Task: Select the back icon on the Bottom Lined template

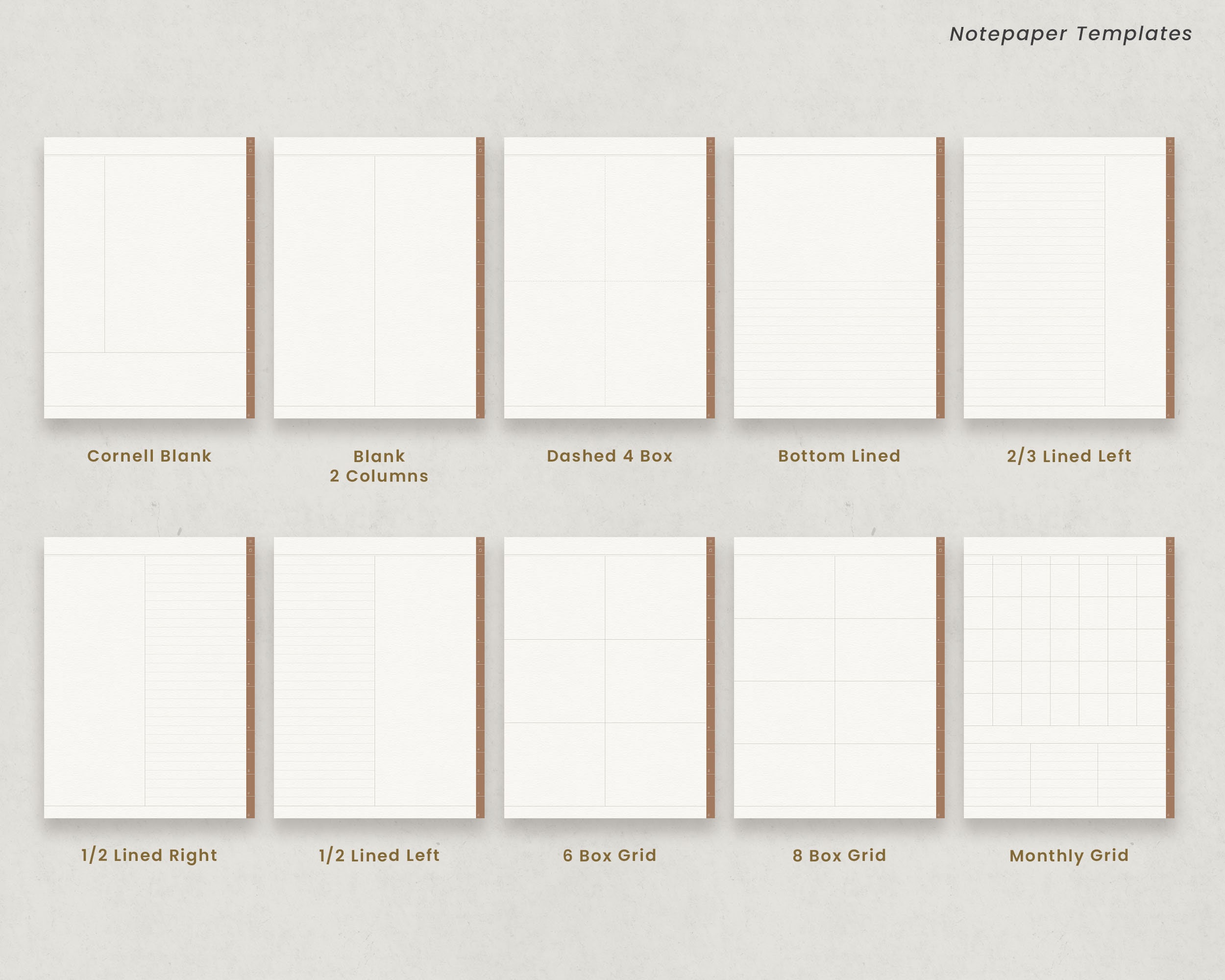Action: tap(940, 150)
